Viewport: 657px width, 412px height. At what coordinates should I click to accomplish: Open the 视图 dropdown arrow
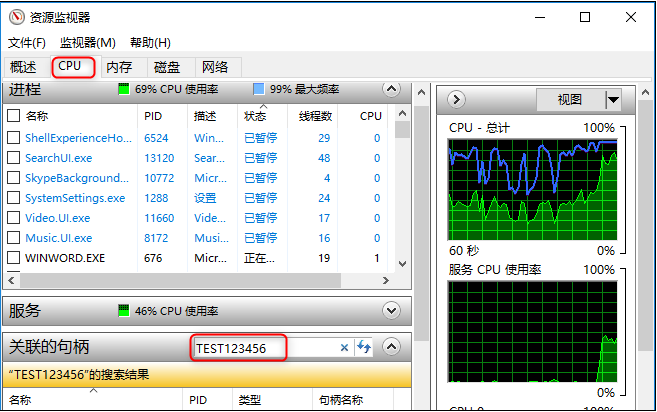click(613, 100)
